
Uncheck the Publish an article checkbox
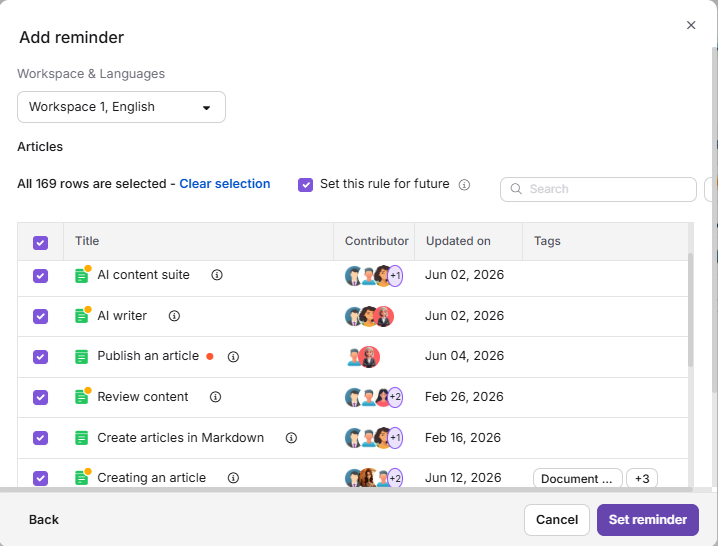[x=40, y=356]
